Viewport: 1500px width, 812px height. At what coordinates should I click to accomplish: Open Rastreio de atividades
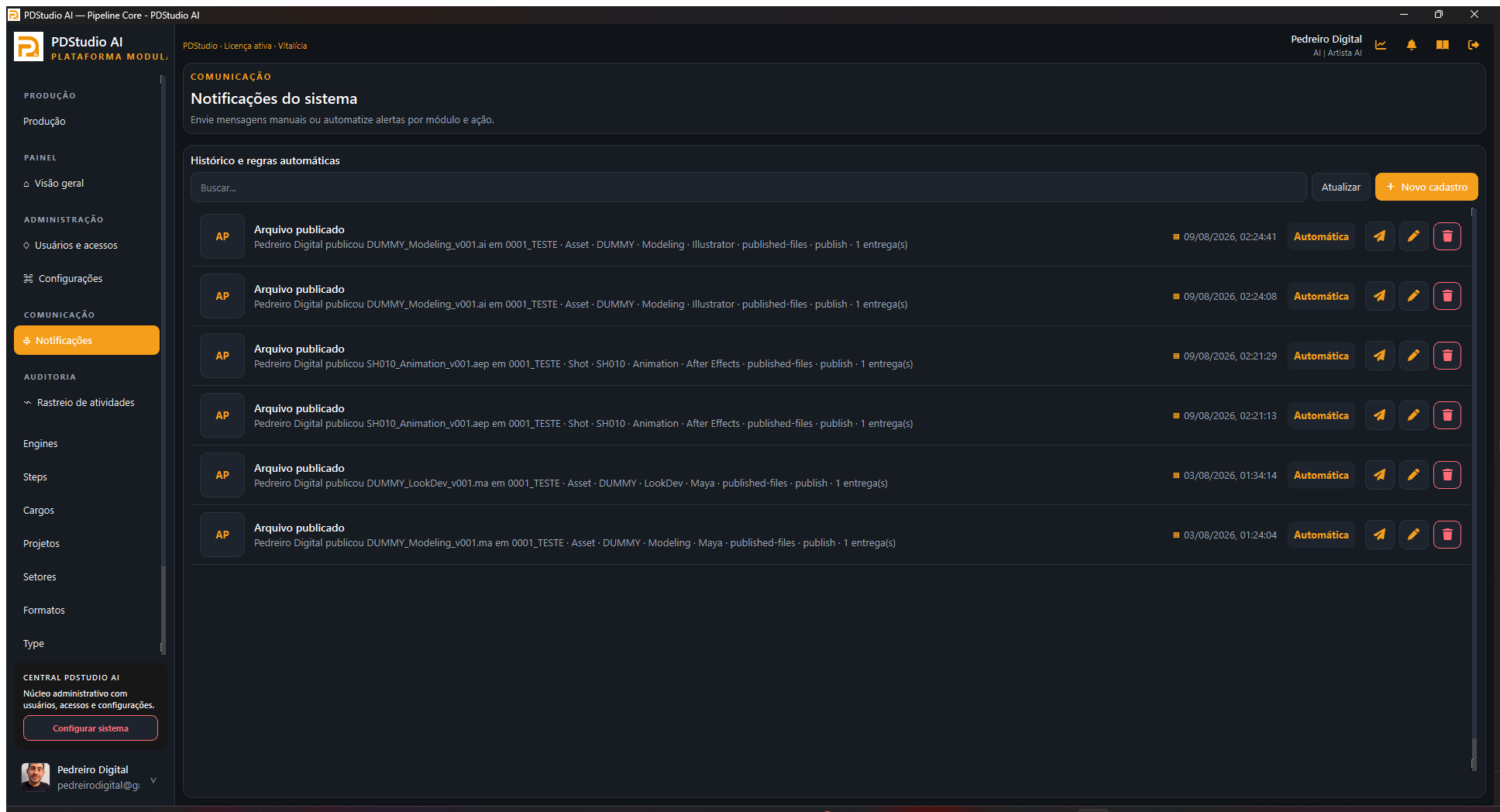[85, 403]
